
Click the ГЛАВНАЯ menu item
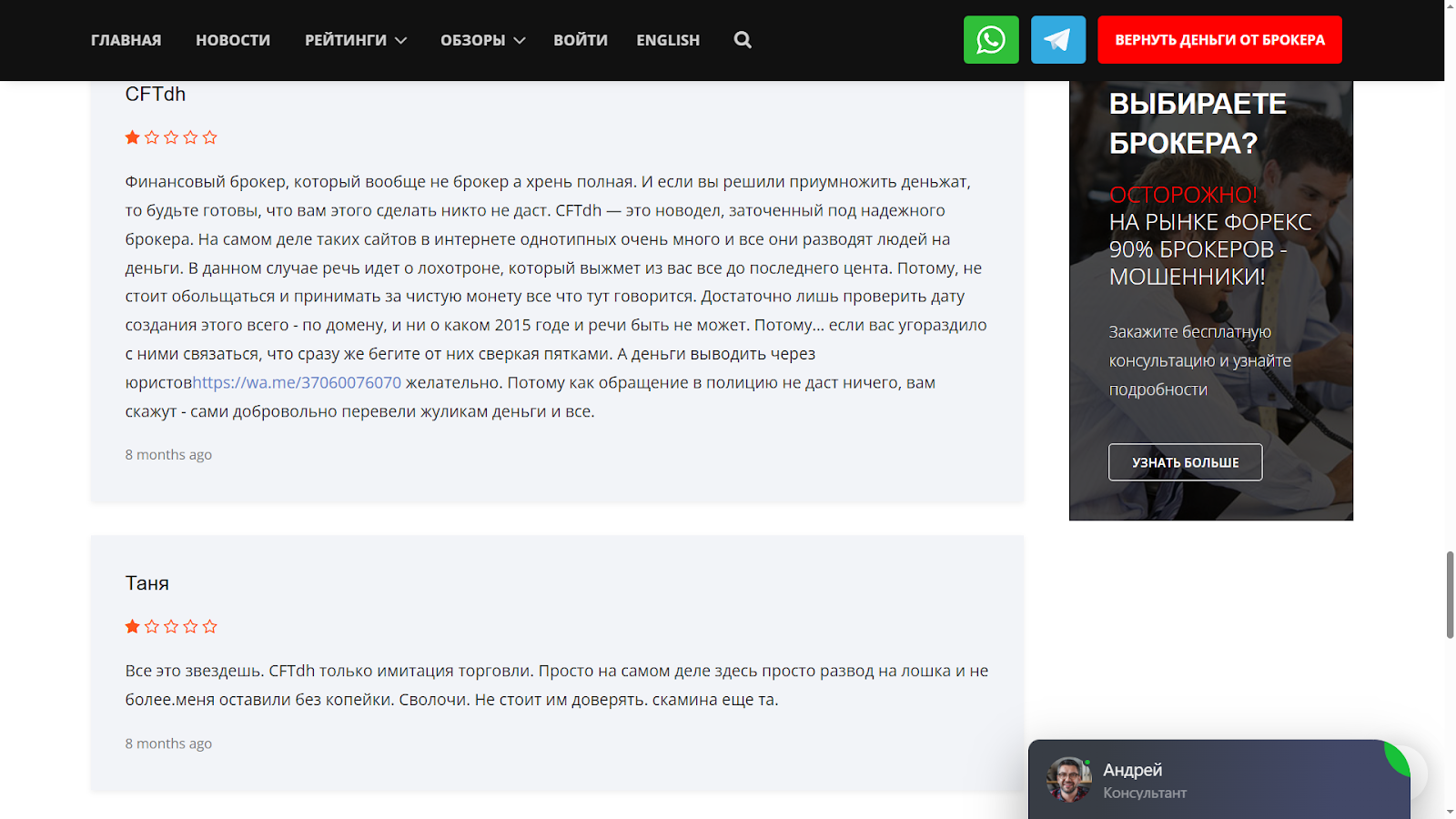126,40
